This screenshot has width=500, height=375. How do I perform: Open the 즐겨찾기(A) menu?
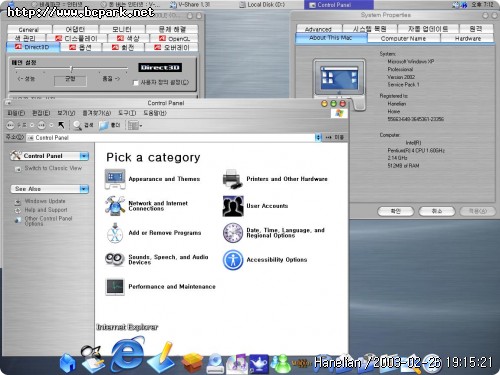click(97, 113)
